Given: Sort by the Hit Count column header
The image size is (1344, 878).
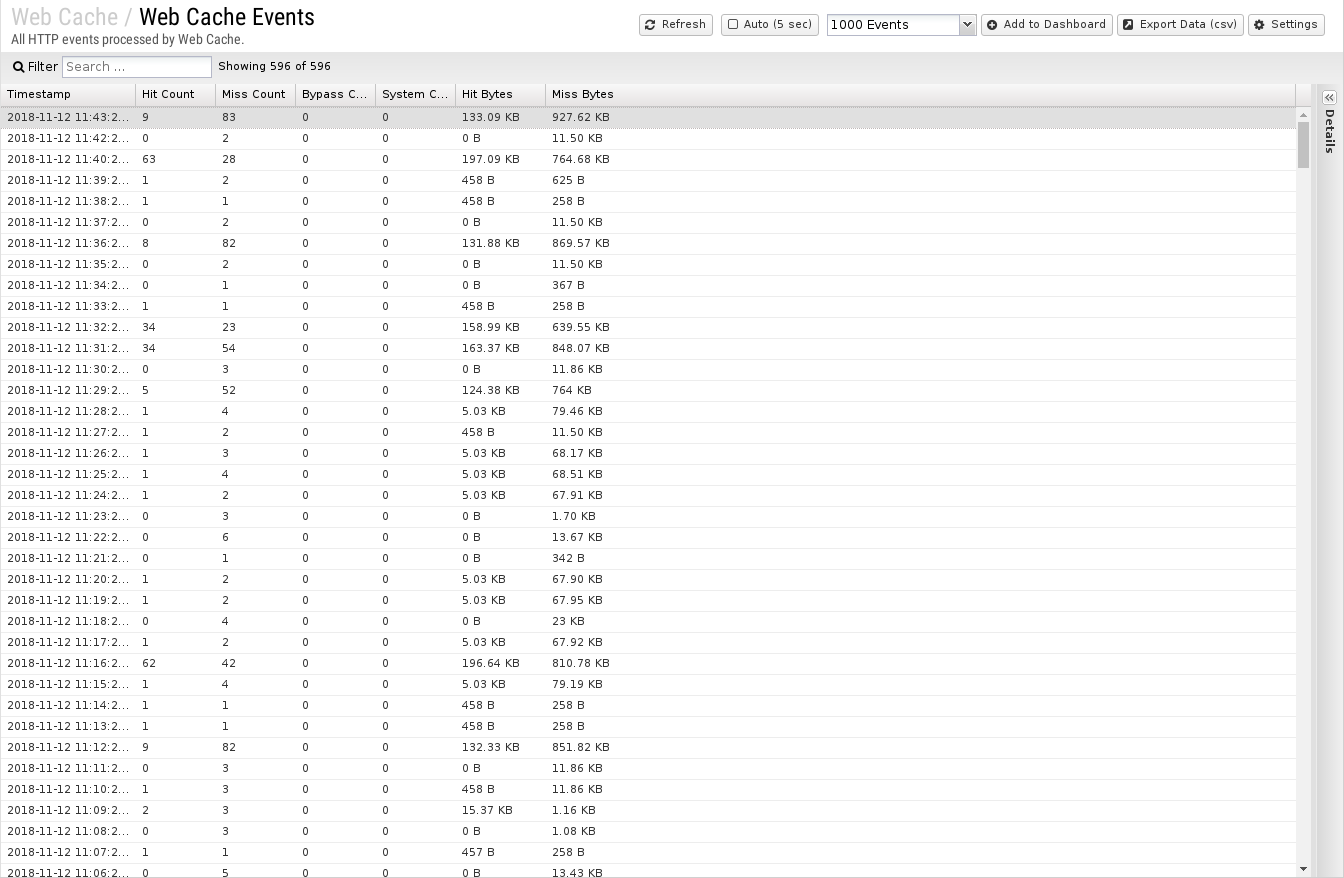Looking at the screenshot, I should point(176,94).
